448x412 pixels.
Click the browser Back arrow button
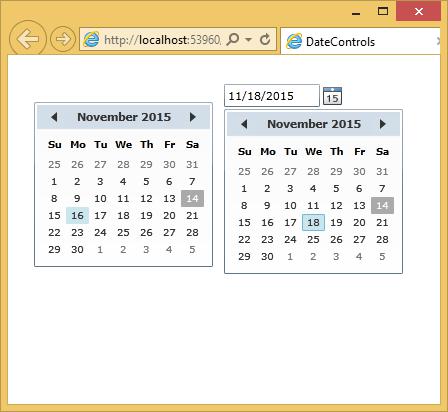[x=28, y=39]
